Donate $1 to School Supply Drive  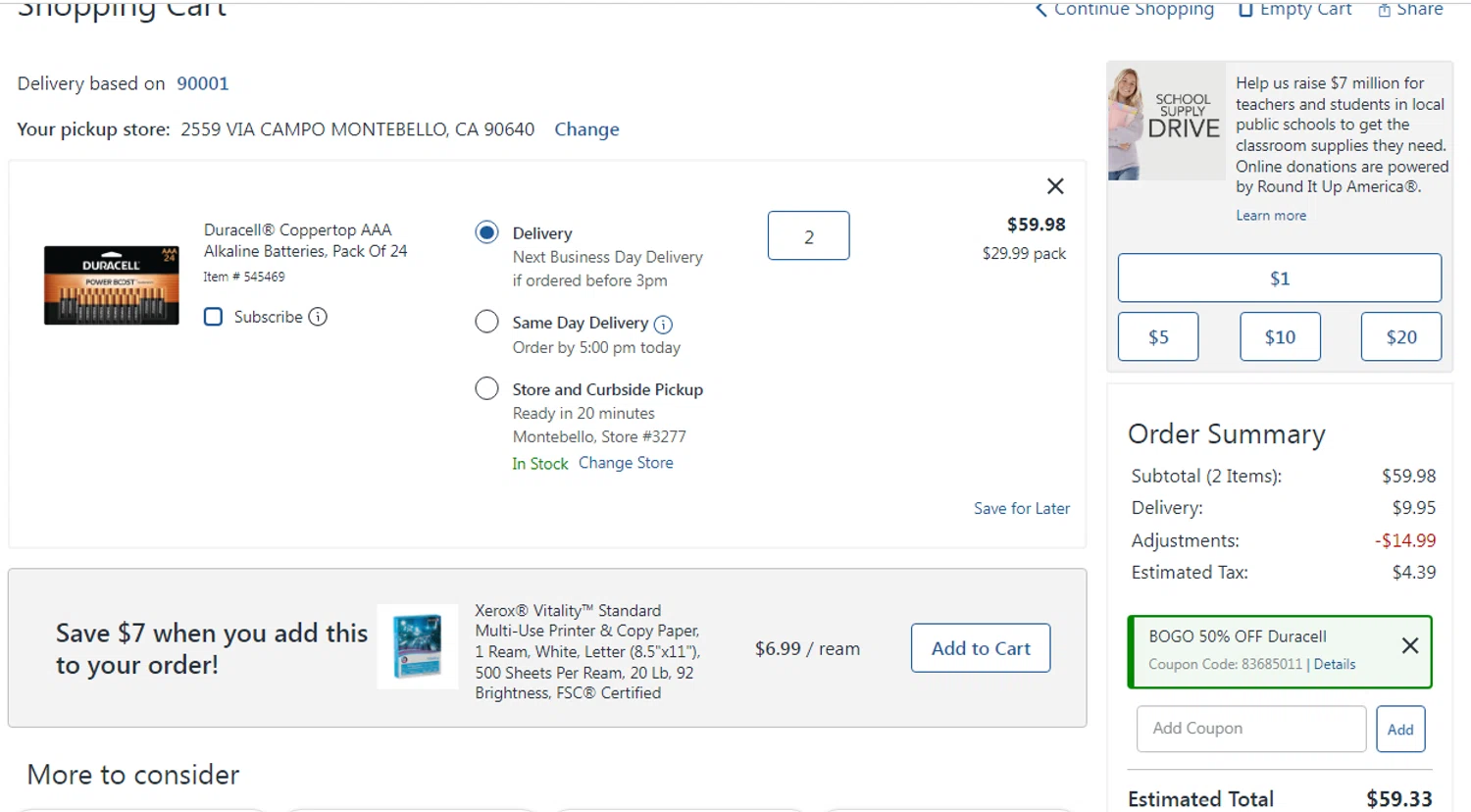click(1280, 279)
